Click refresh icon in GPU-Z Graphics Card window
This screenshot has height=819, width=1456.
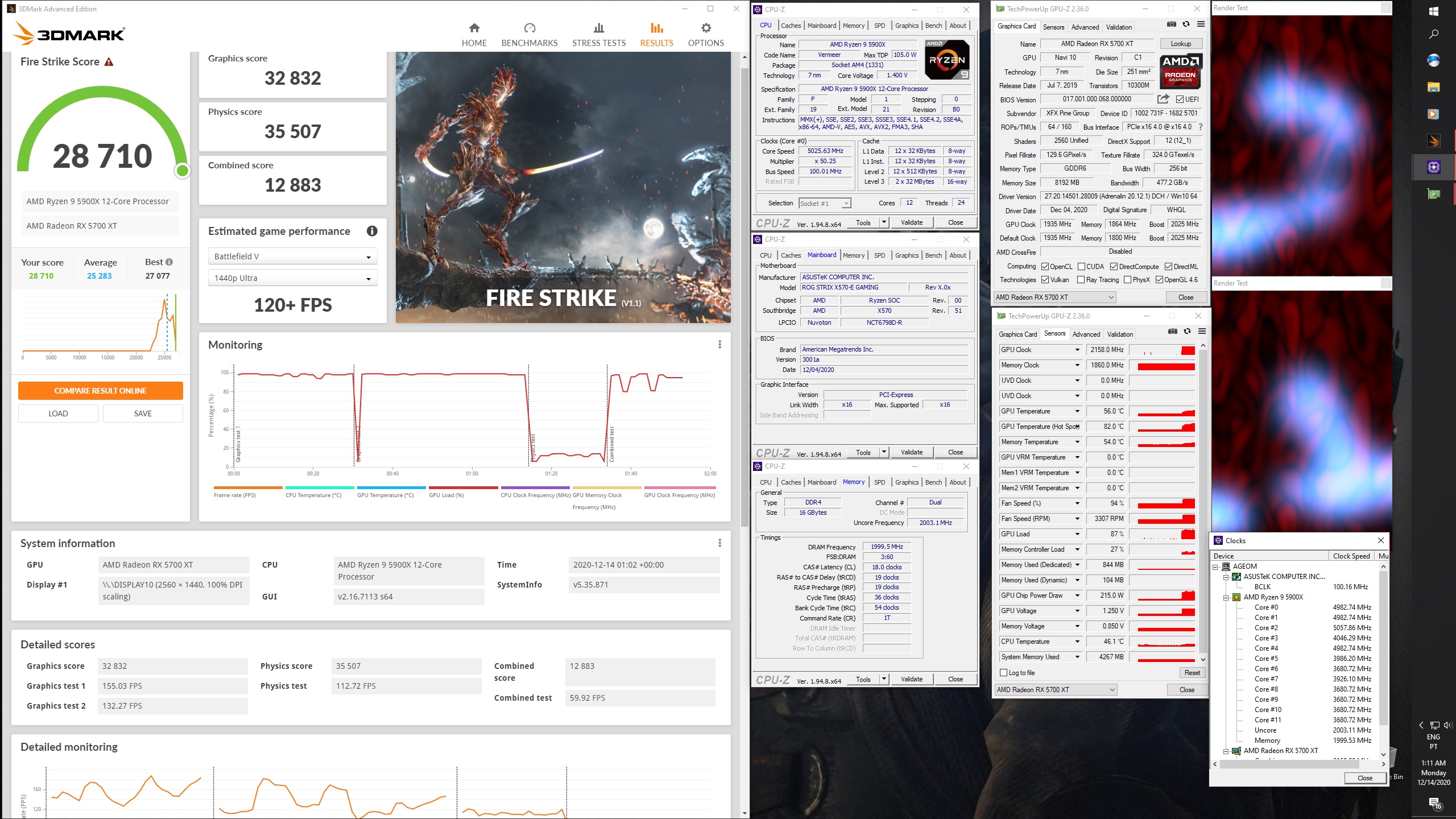(1186, 24)
